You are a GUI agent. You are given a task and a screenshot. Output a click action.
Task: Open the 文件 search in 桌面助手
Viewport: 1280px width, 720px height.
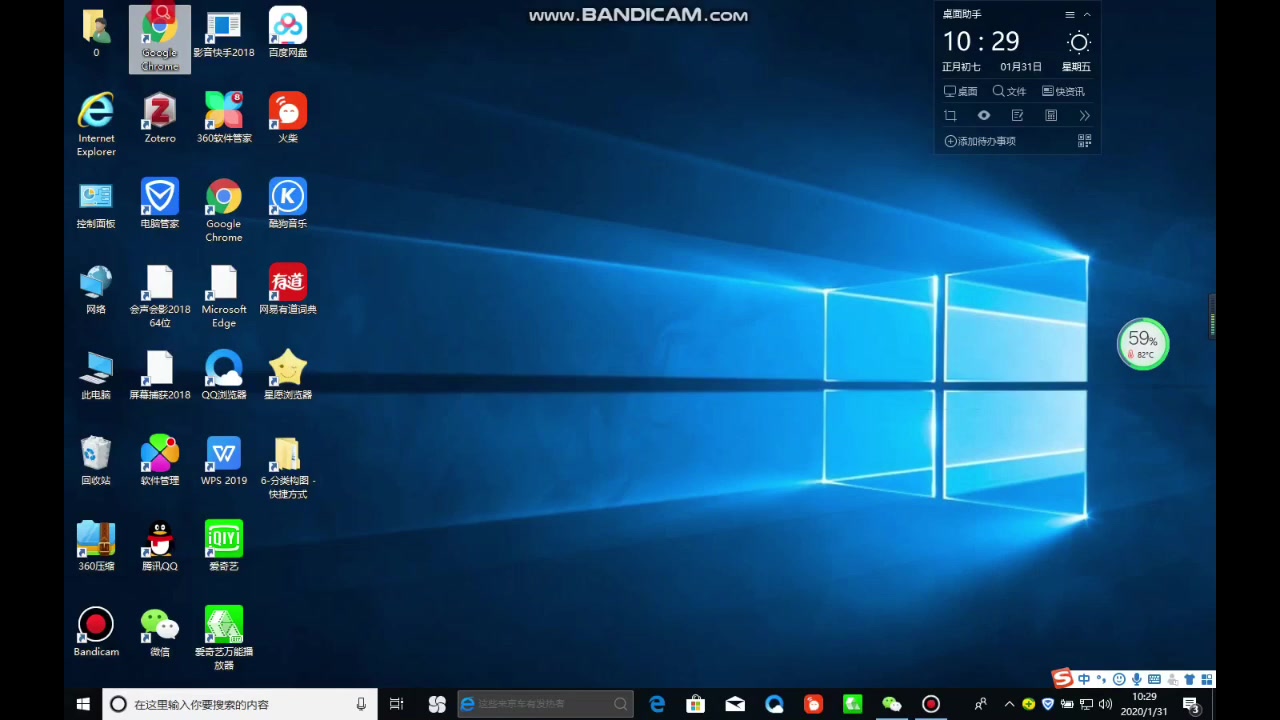click(1009, 91)
